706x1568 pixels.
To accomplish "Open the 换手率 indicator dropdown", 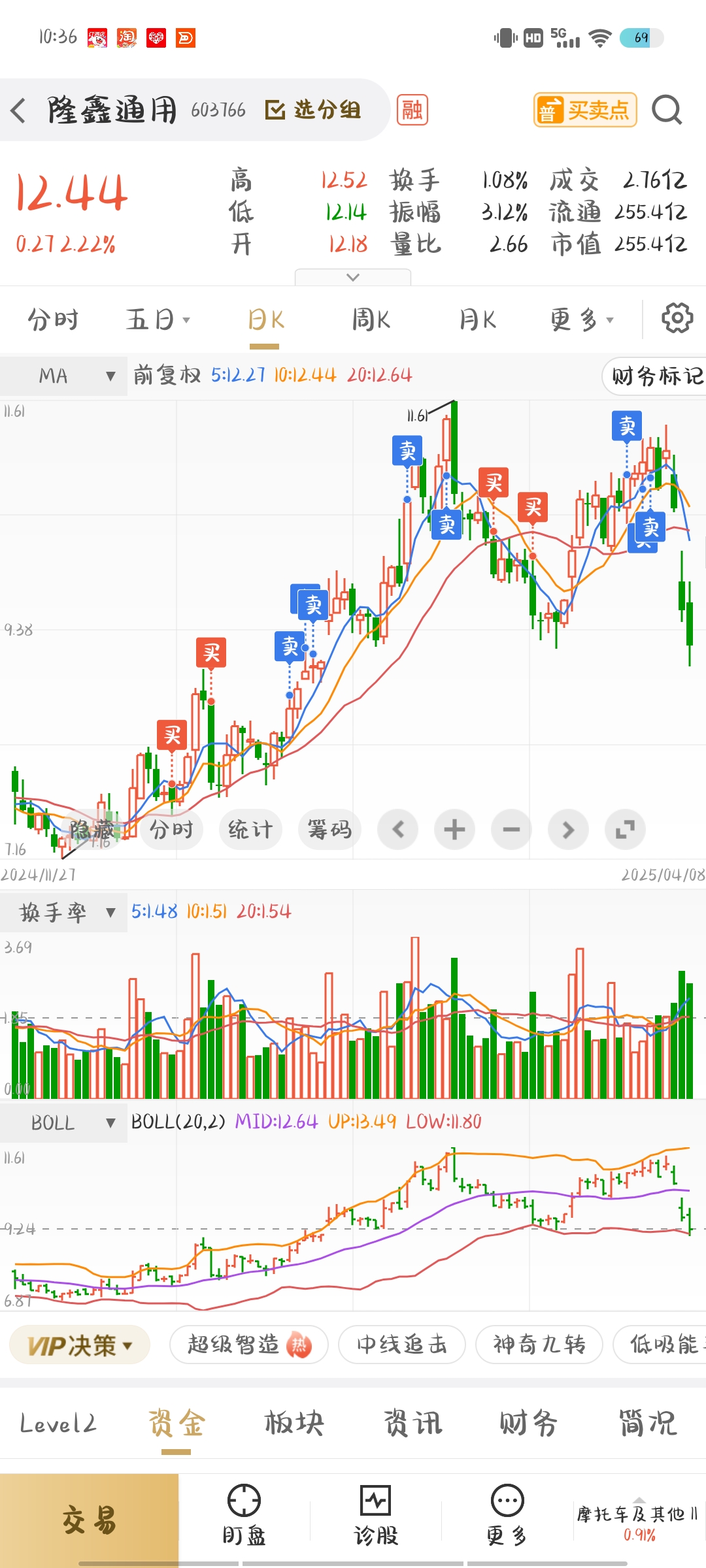I will [63, 913].
